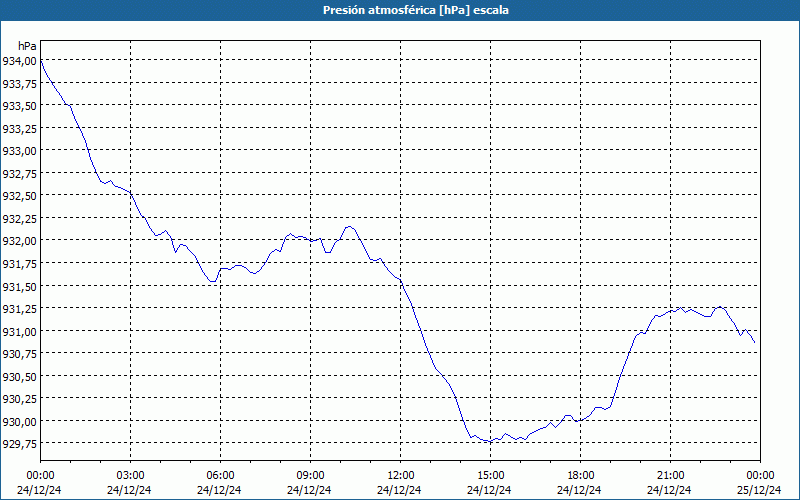Click the 25/12/24 date label
The image size is (800, 500).
pyautogui.click(x=760, y=490)
